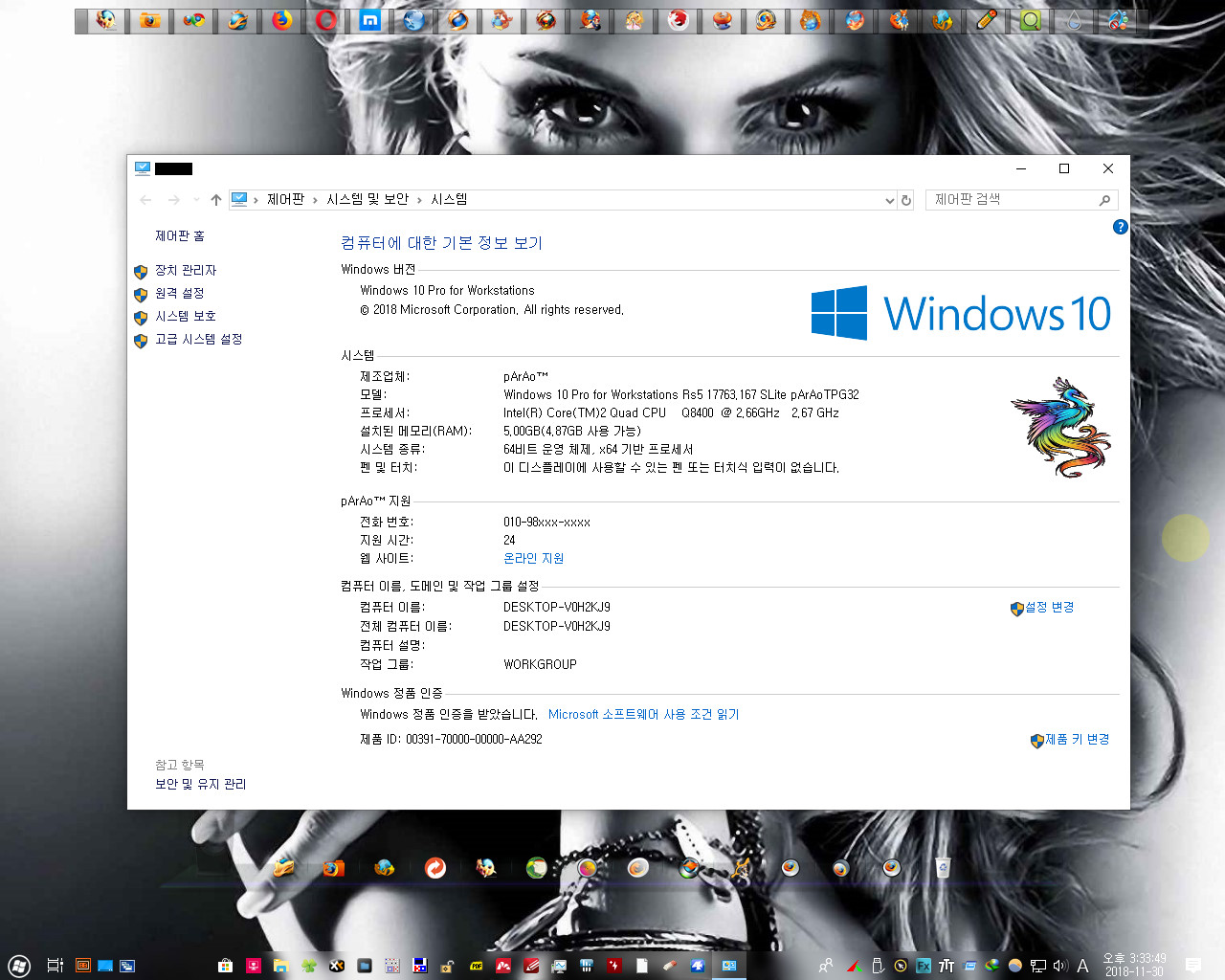Expand the address bar history dropdown
The image size is (1225, 980).
[890, 200]
